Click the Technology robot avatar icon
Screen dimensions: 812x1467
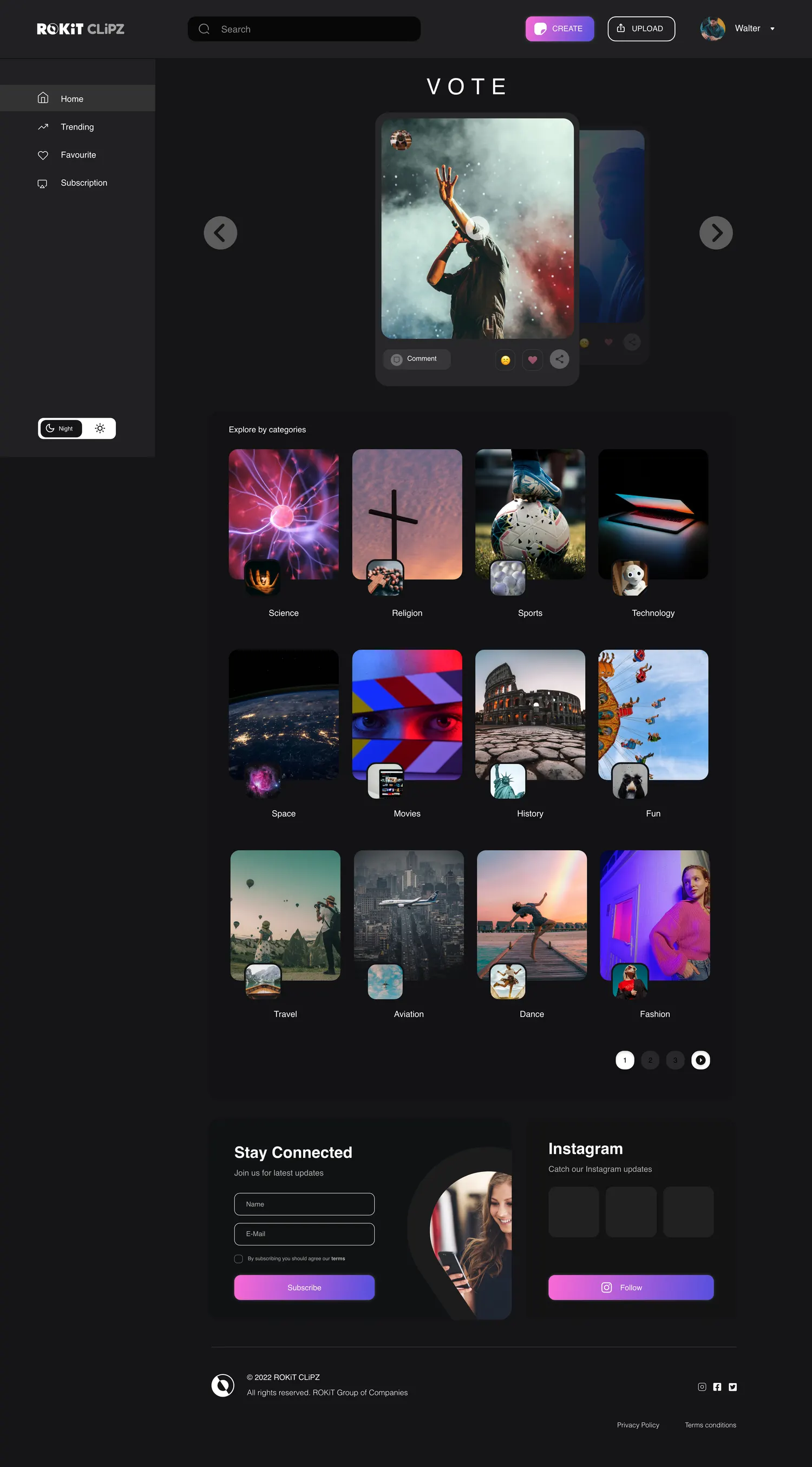pos(630,578)
